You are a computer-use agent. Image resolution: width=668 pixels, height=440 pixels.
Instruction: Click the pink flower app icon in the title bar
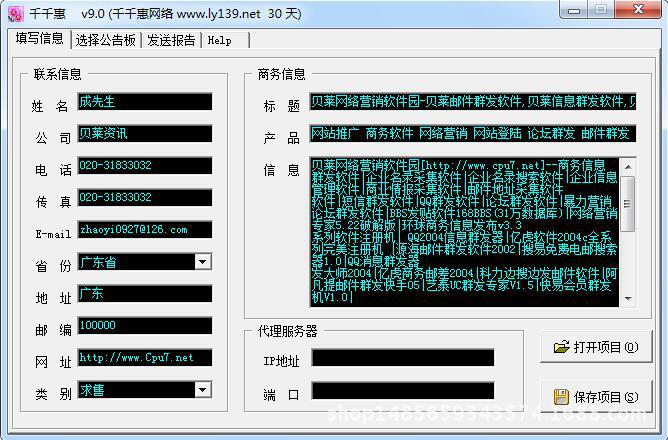tap(15, 14)
